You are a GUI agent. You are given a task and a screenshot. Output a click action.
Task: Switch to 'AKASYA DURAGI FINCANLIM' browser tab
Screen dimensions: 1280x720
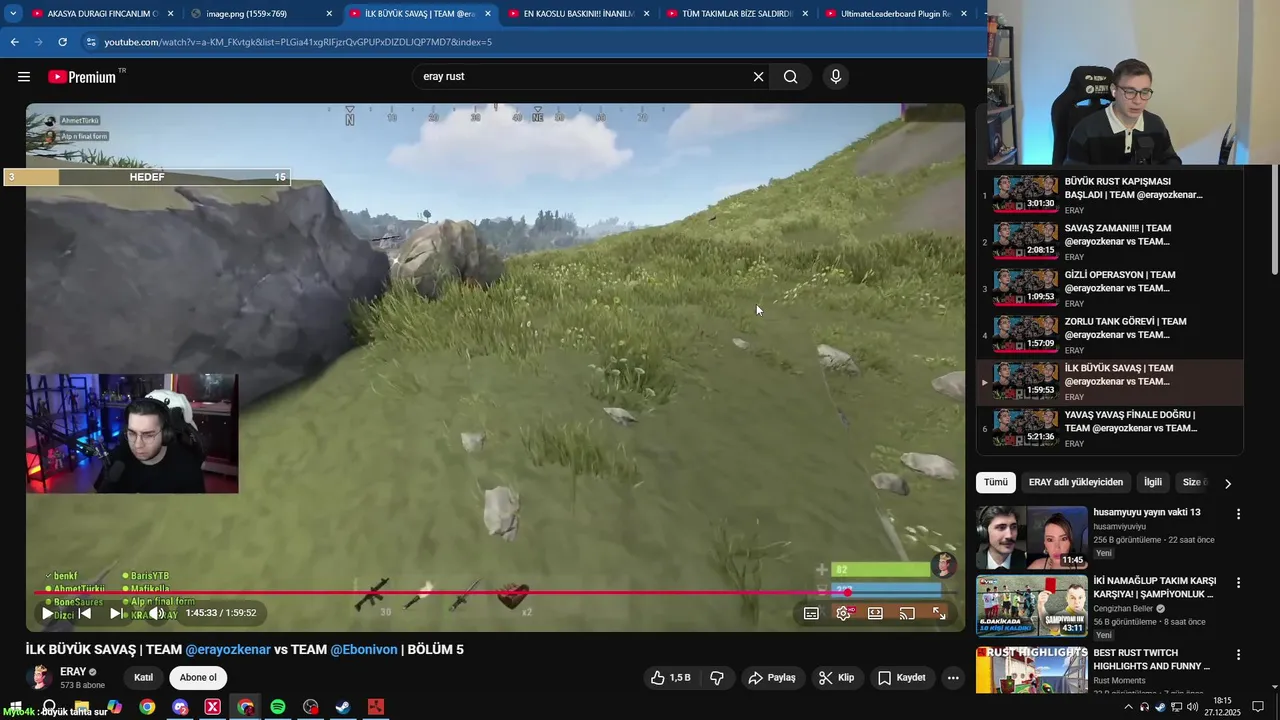tap(103, 14)
